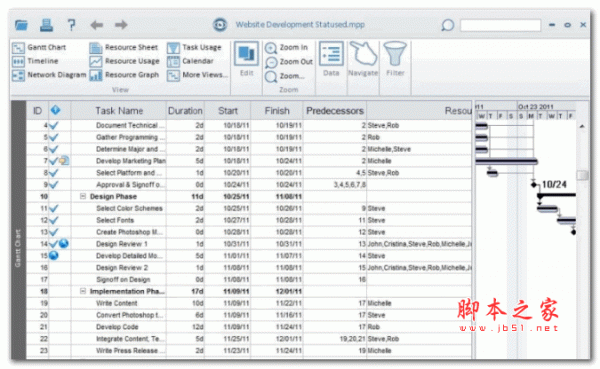The height and width of the screenshot is (369, 600).
Task: Click the ID column header
Action: pyautogui.click(x=38, y=111)
